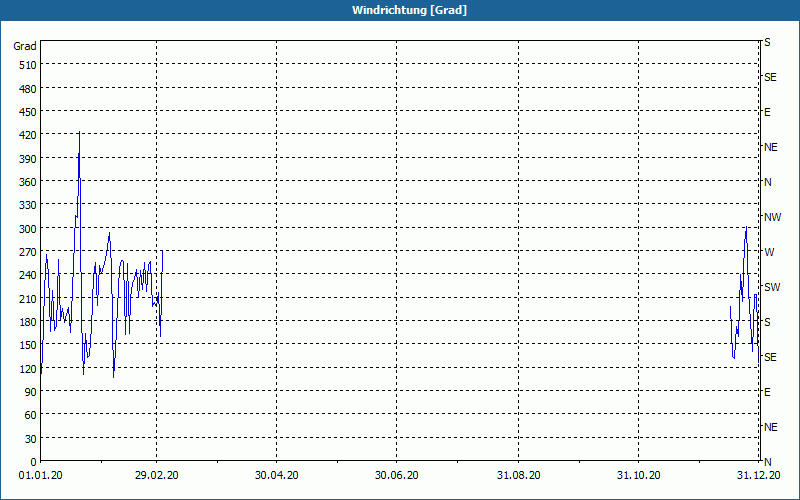800x500 pixels.
Task: Select the 29.02.20 date label
Action: pos(157,476)
